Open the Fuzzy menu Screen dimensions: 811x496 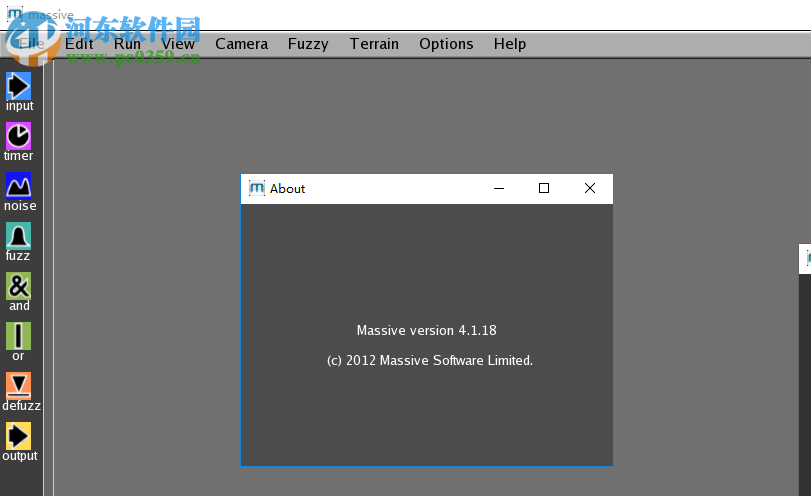(x=308, y=44)
